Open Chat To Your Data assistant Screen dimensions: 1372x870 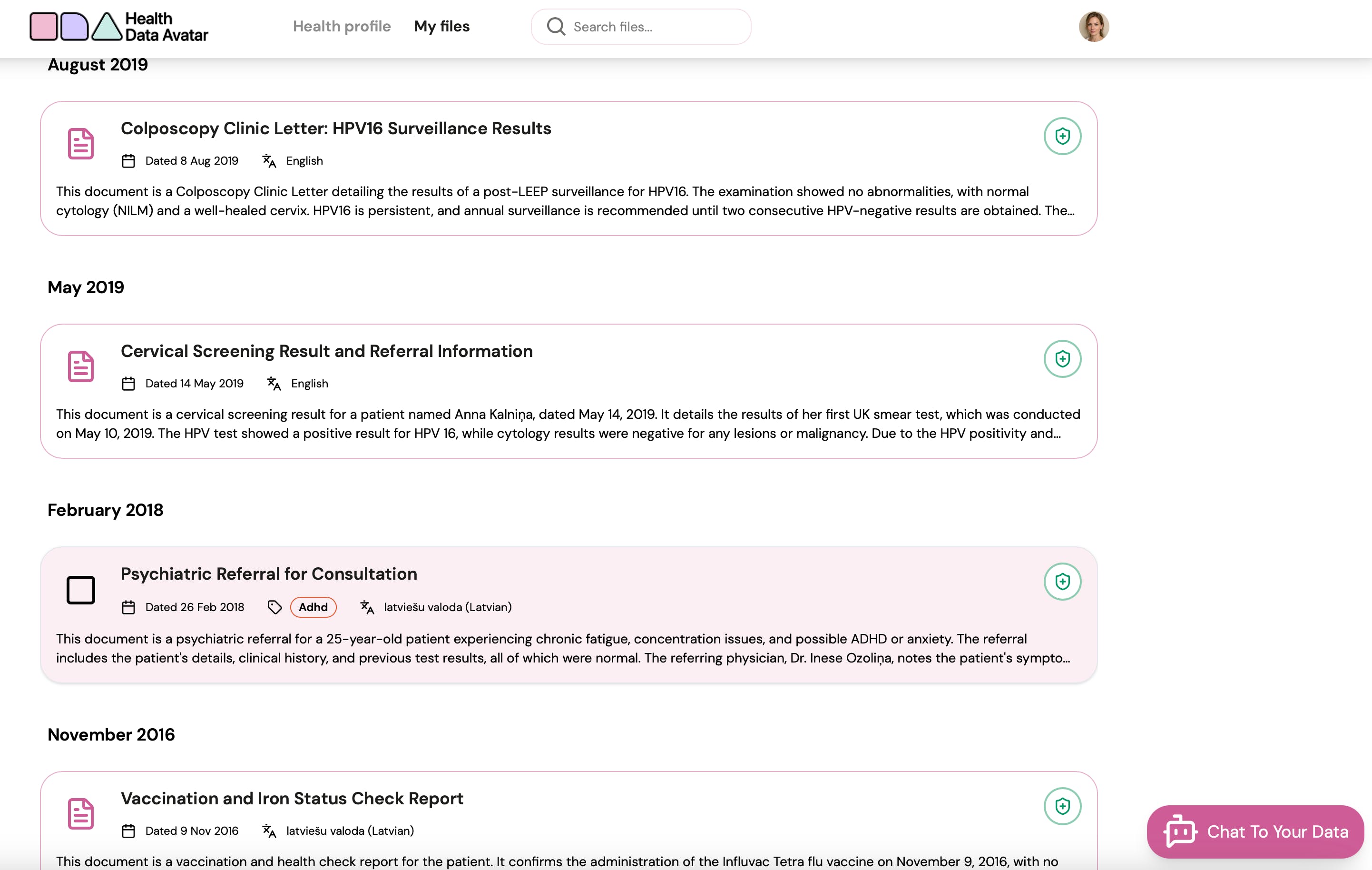[x=1254, y=831]
